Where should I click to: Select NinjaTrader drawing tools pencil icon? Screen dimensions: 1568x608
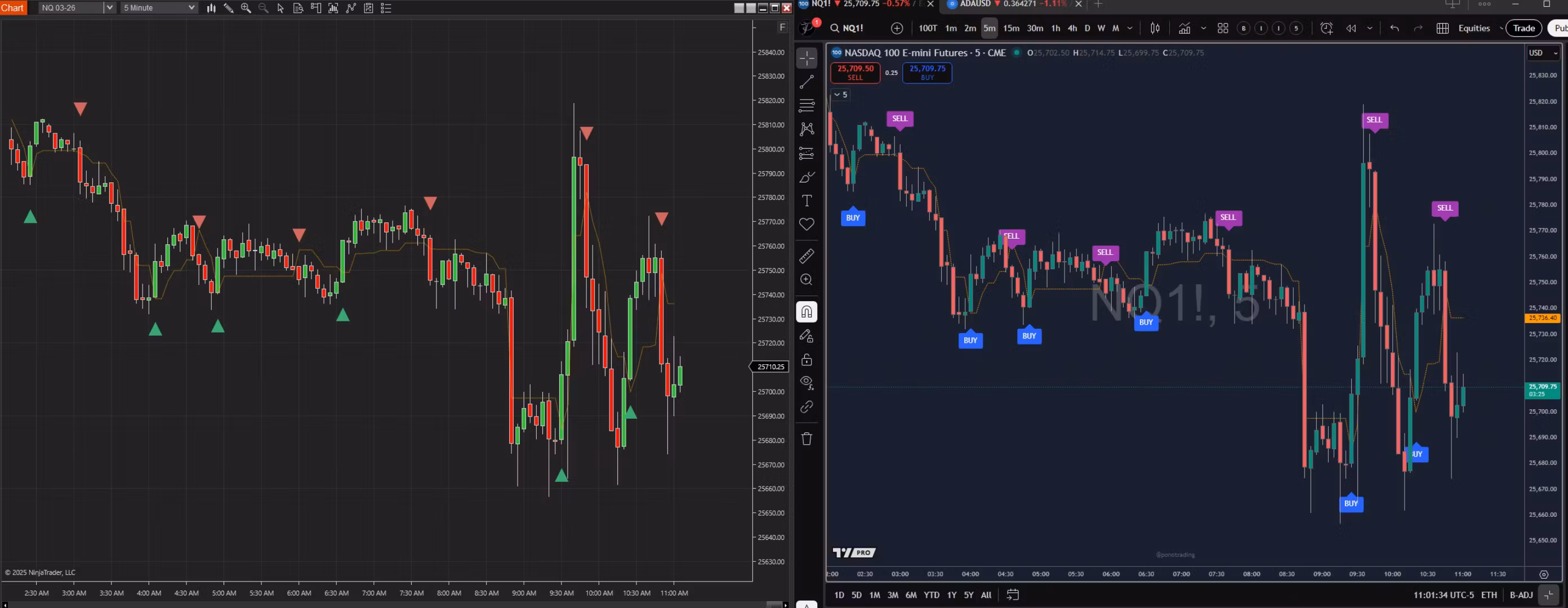229,8
